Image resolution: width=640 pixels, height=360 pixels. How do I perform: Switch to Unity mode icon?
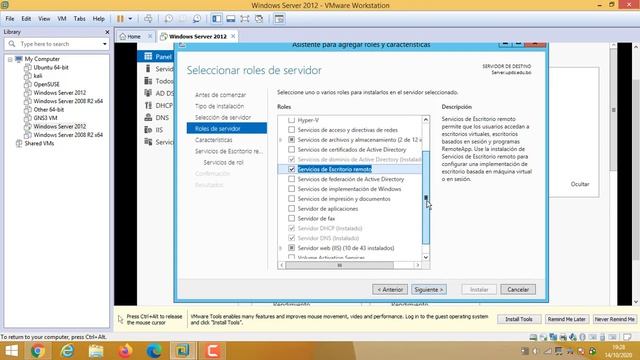click(x=259, y=19)
